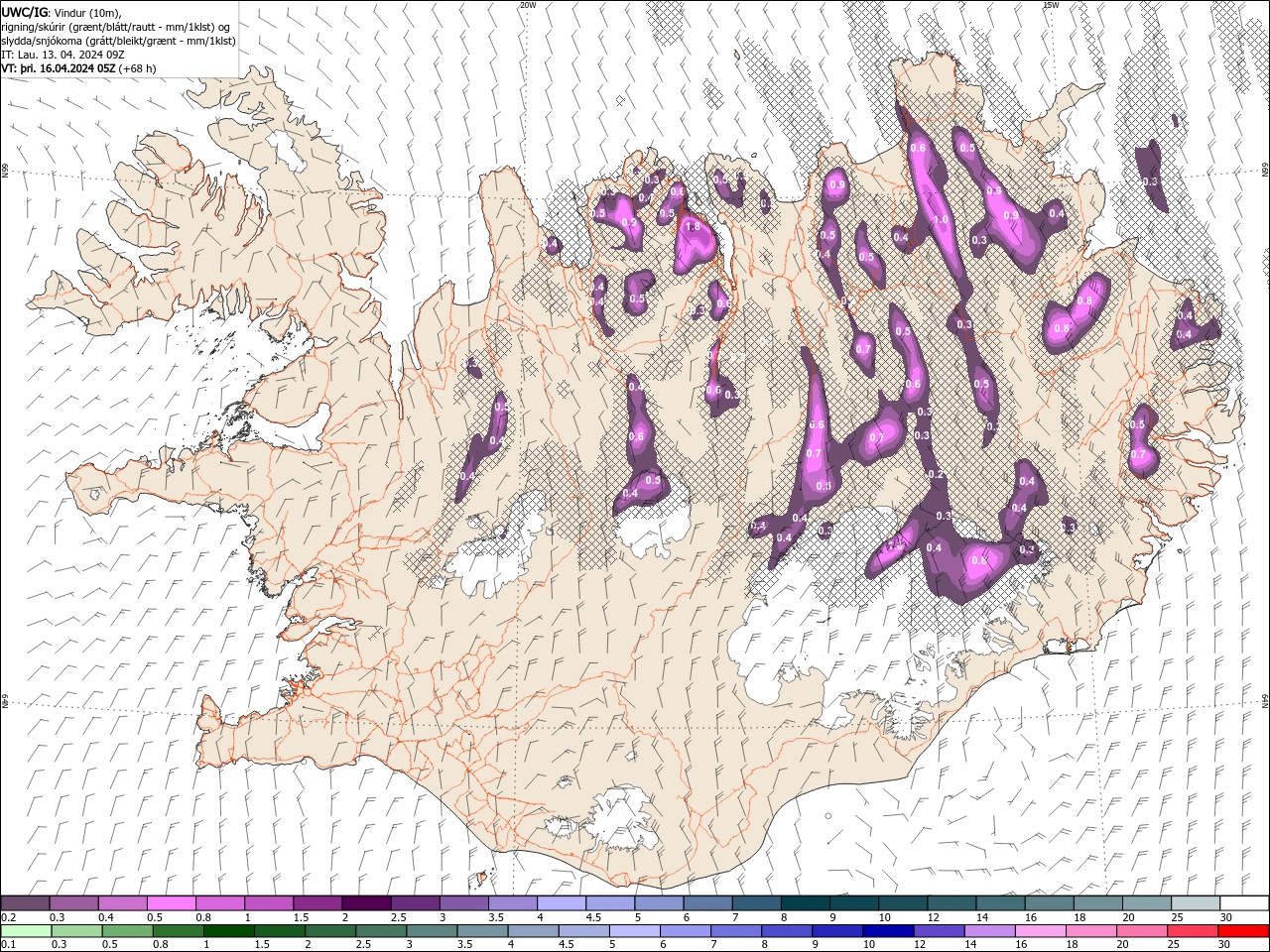Select the 4 swatch on the rain scale
This screenshot has height=952, width=1270.
point(533,931)
